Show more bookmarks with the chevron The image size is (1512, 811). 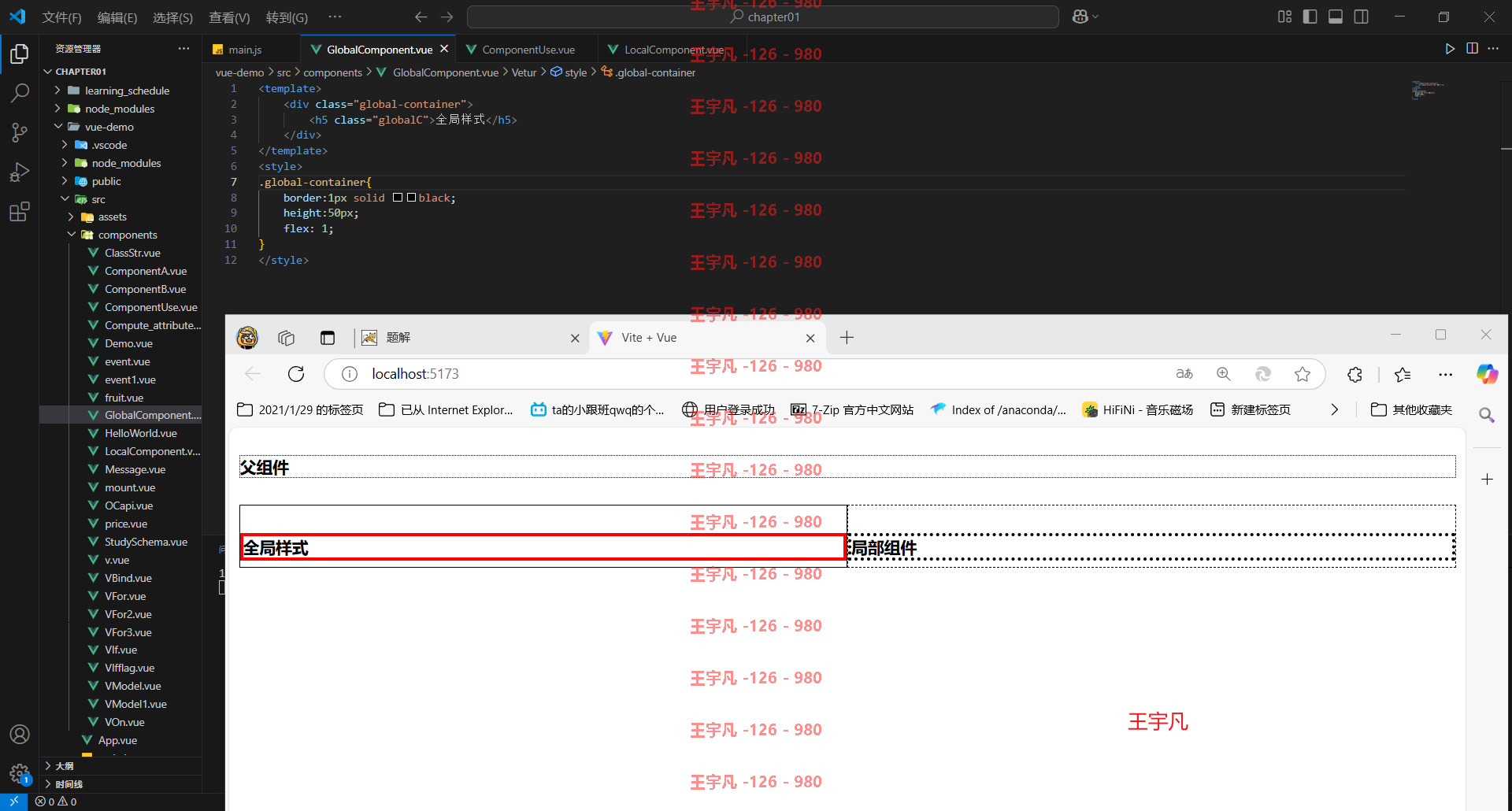[1334, 409]
